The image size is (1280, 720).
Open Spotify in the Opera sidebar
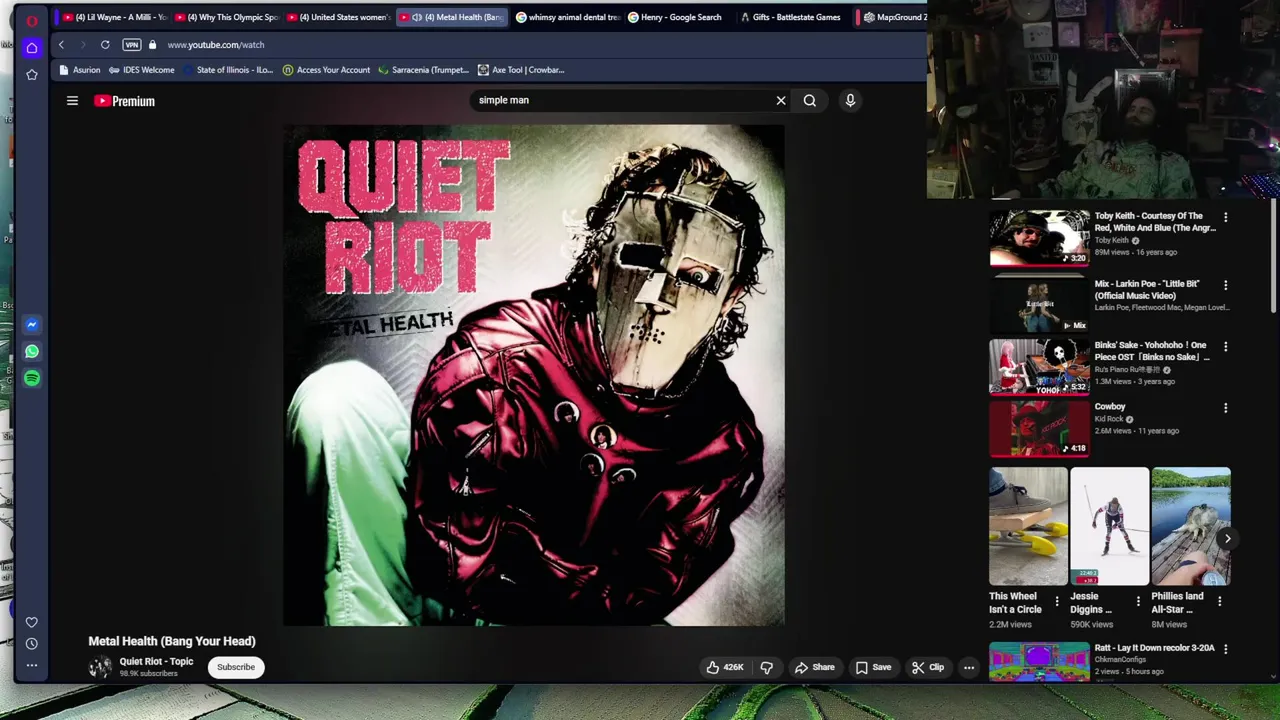pyautogui.click(x=32, y=378)
